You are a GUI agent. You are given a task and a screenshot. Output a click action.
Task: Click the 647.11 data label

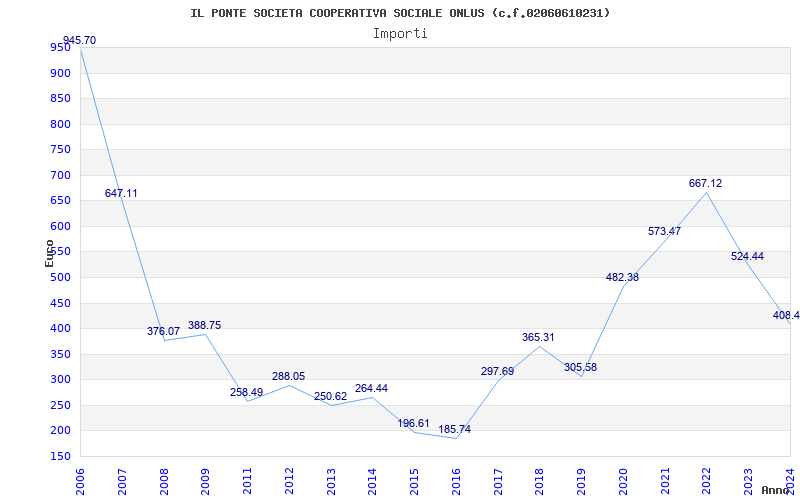[x=121, y=193]
